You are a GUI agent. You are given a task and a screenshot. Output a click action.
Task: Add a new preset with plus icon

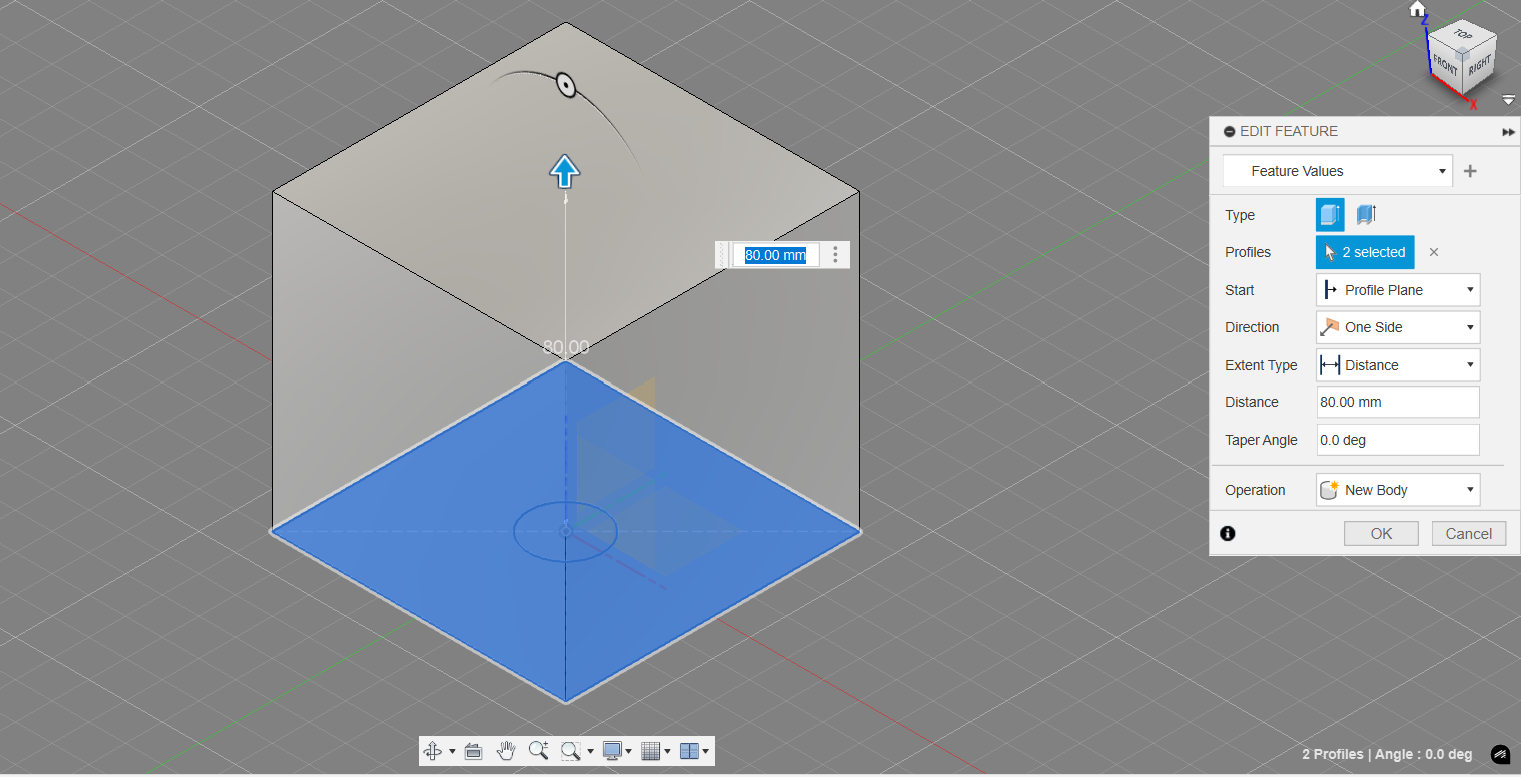[x=1470, y=171]
